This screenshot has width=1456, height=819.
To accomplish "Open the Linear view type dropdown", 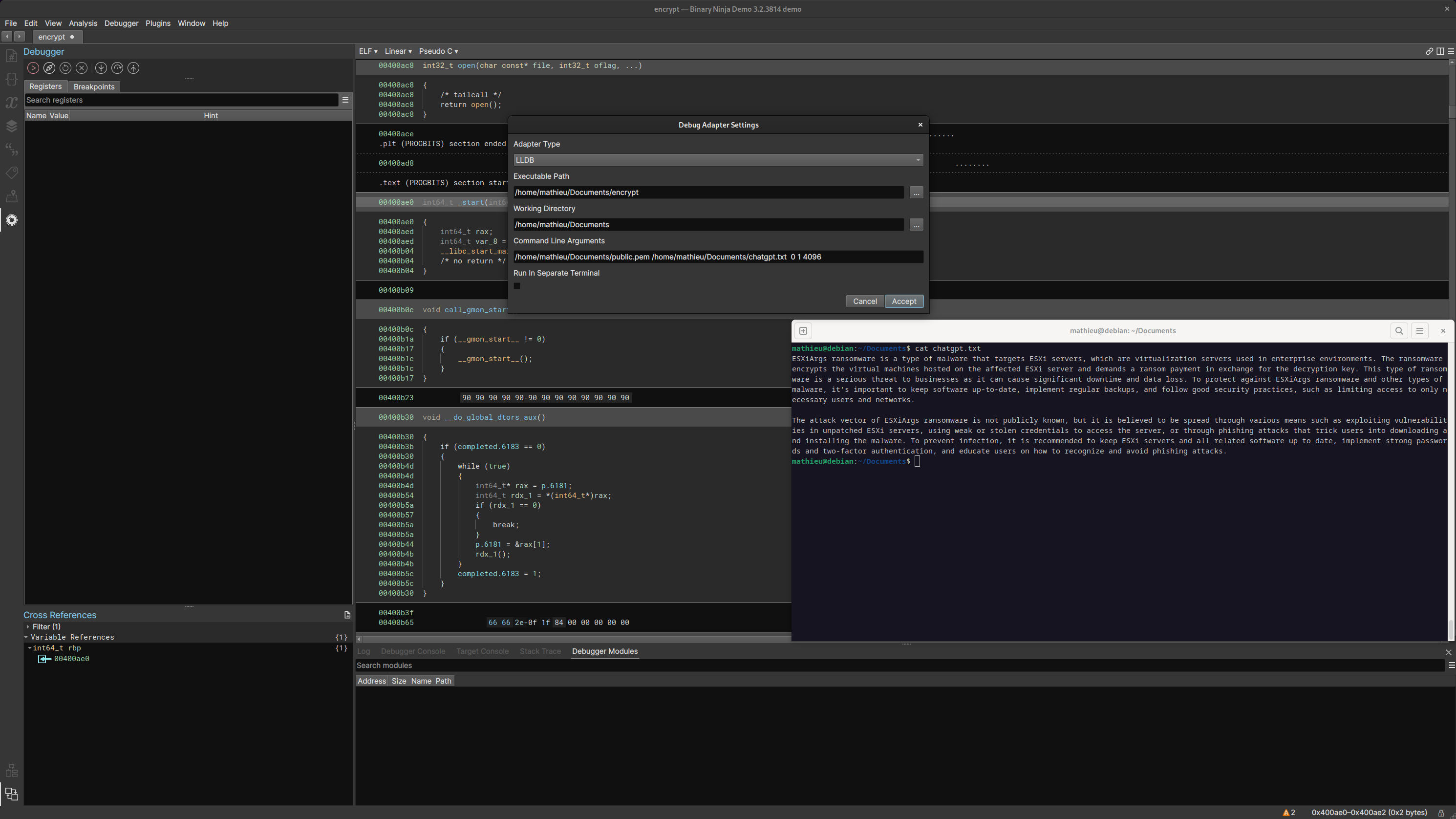I will pyautogui.click(x=398, y=51).
